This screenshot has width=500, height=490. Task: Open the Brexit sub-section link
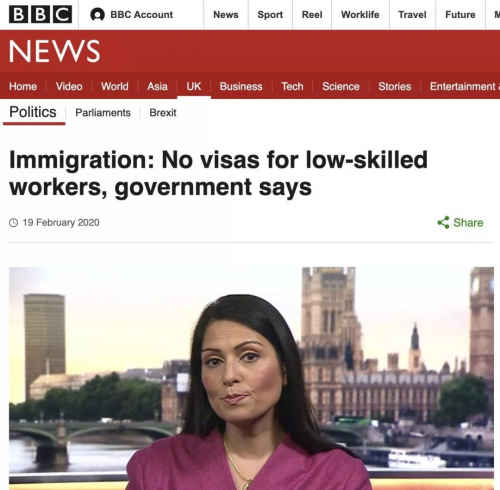(163, 113)
